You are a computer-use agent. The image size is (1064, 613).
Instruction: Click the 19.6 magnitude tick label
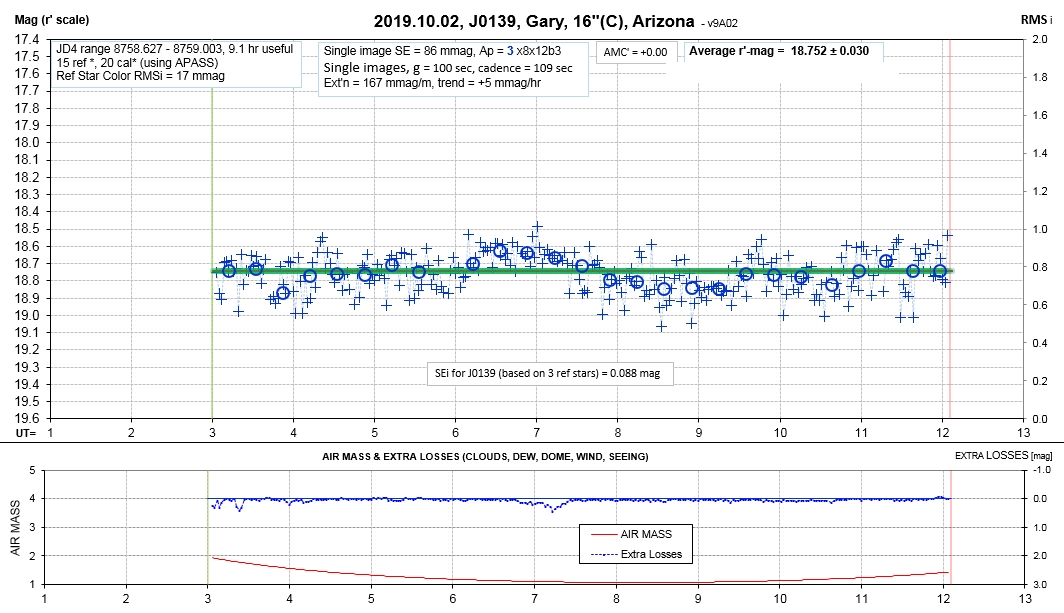click(26, 419)
